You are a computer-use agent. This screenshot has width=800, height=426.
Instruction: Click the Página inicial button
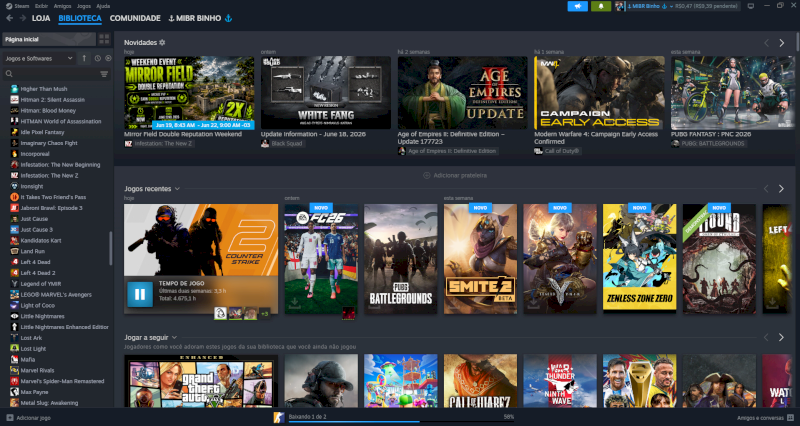[x=49, y=39]
